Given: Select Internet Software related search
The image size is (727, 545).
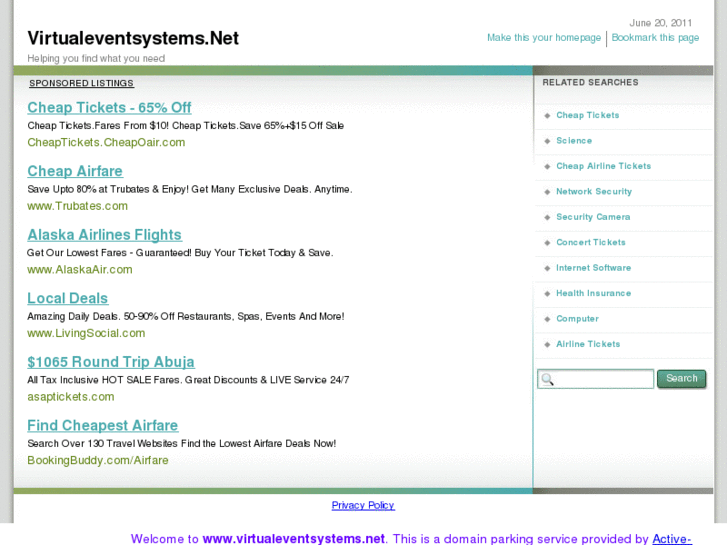Looking at the screenshot, I should (593, 268).
